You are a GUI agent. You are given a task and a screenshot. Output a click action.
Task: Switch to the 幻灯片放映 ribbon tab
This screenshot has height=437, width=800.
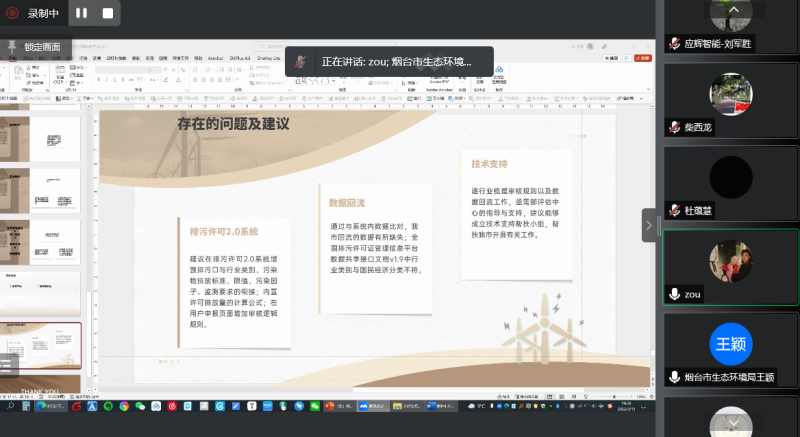click(116, 58)
